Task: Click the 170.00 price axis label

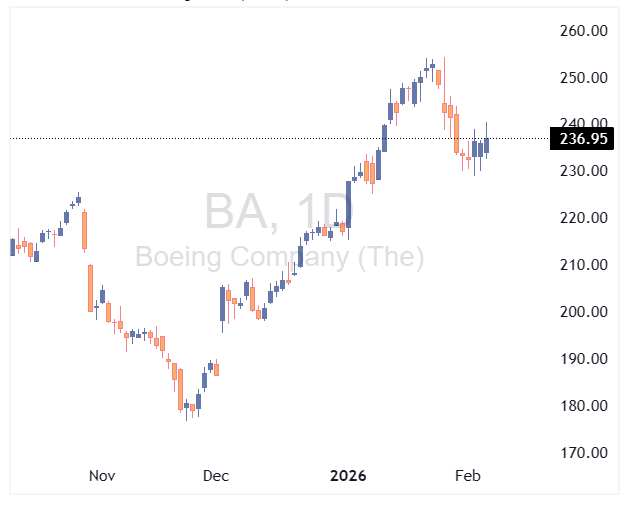Action: (583, 453)
